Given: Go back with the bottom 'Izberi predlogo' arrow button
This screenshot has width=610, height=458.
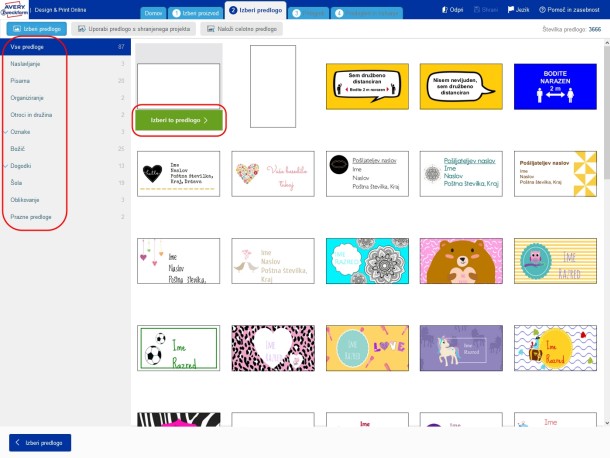Looking at the screenshot, I should [x=40, y=442].
